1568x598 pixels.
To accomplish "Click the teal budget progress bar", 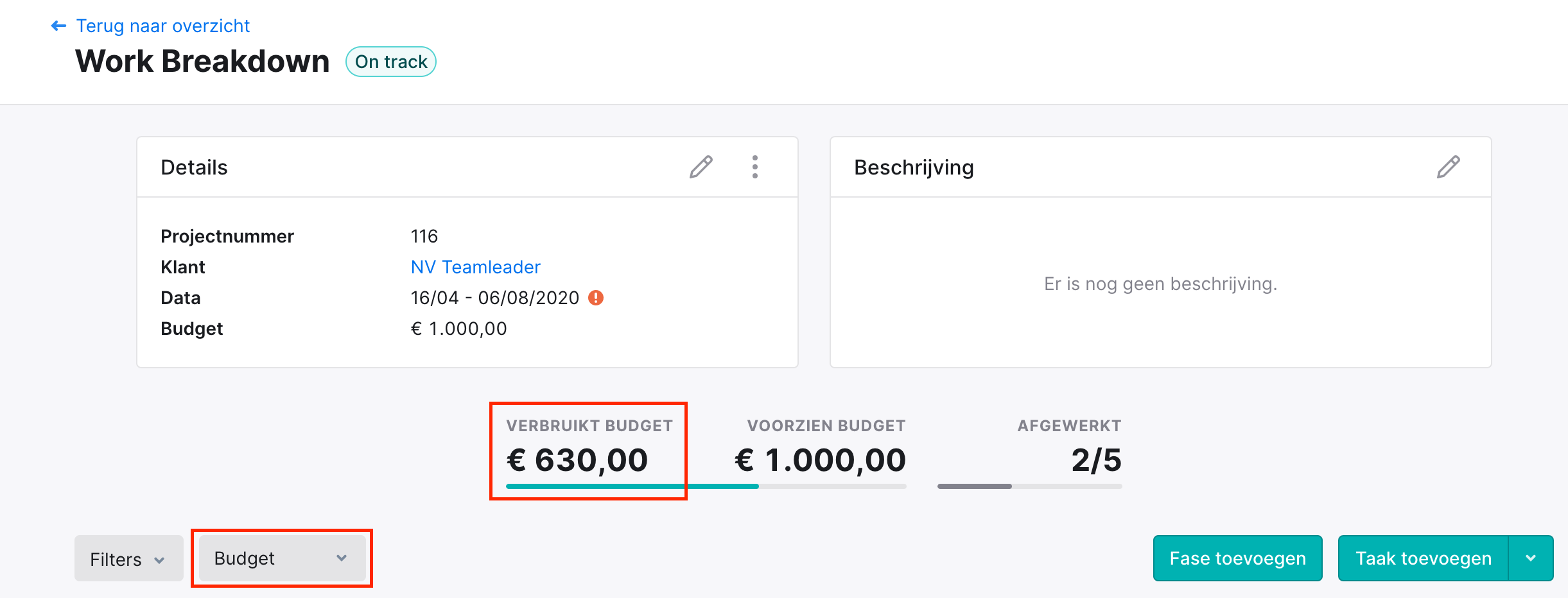I will 706,486.
